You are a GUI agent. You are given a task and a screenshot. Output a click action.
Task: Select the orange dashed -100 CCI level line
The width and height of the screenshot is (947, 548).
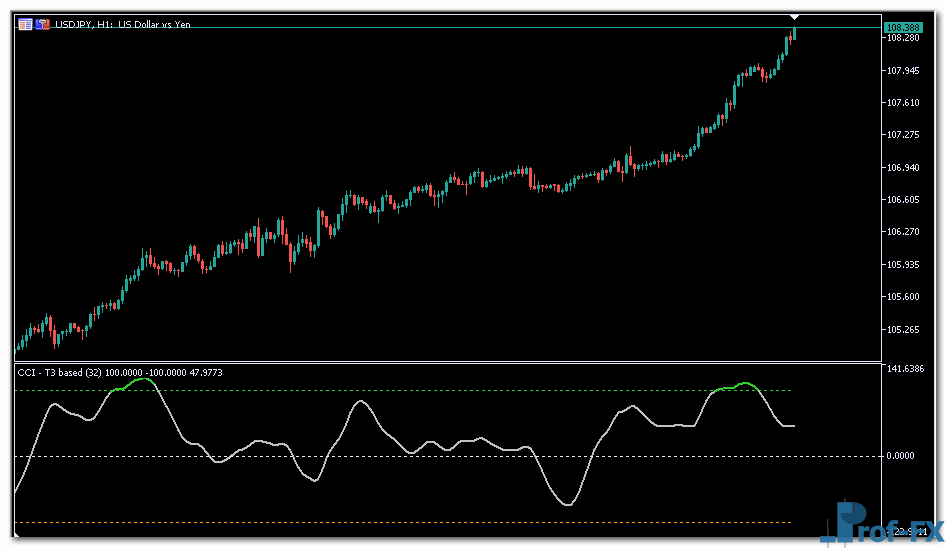point(400,523)
